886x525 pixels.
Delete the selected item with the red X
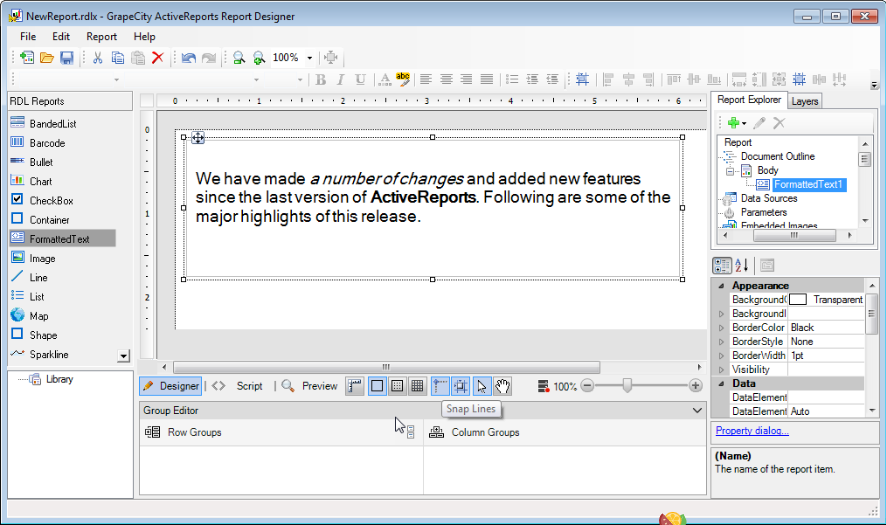(158, 57)
